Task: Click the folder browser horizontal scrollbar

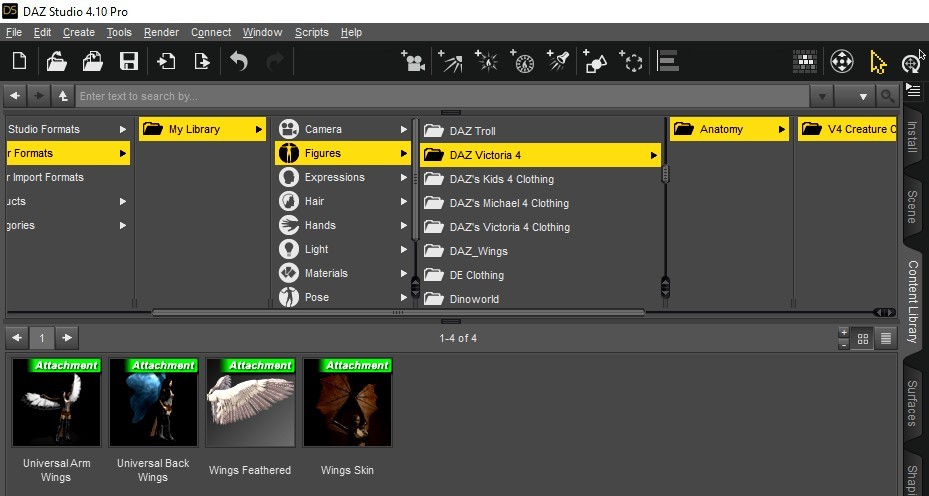Action: [x=398, y=312]
